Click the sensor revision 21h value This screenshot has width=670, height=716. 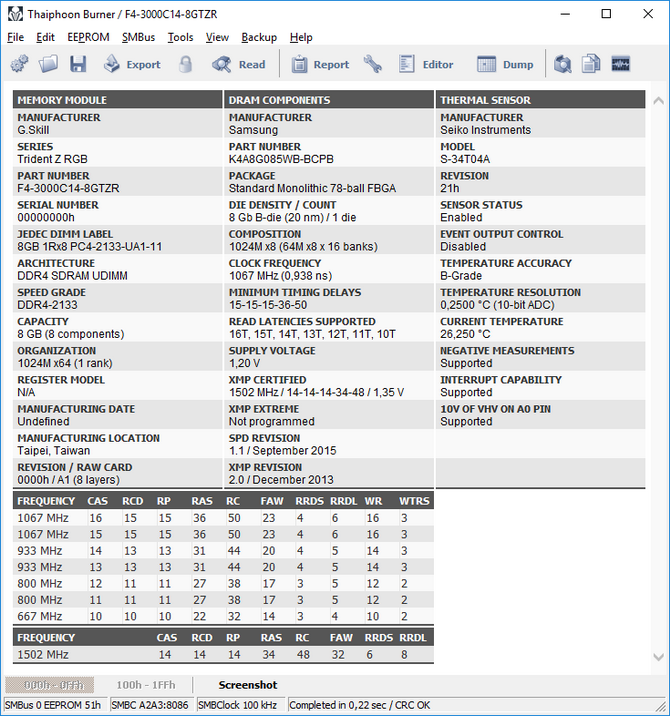450,188
